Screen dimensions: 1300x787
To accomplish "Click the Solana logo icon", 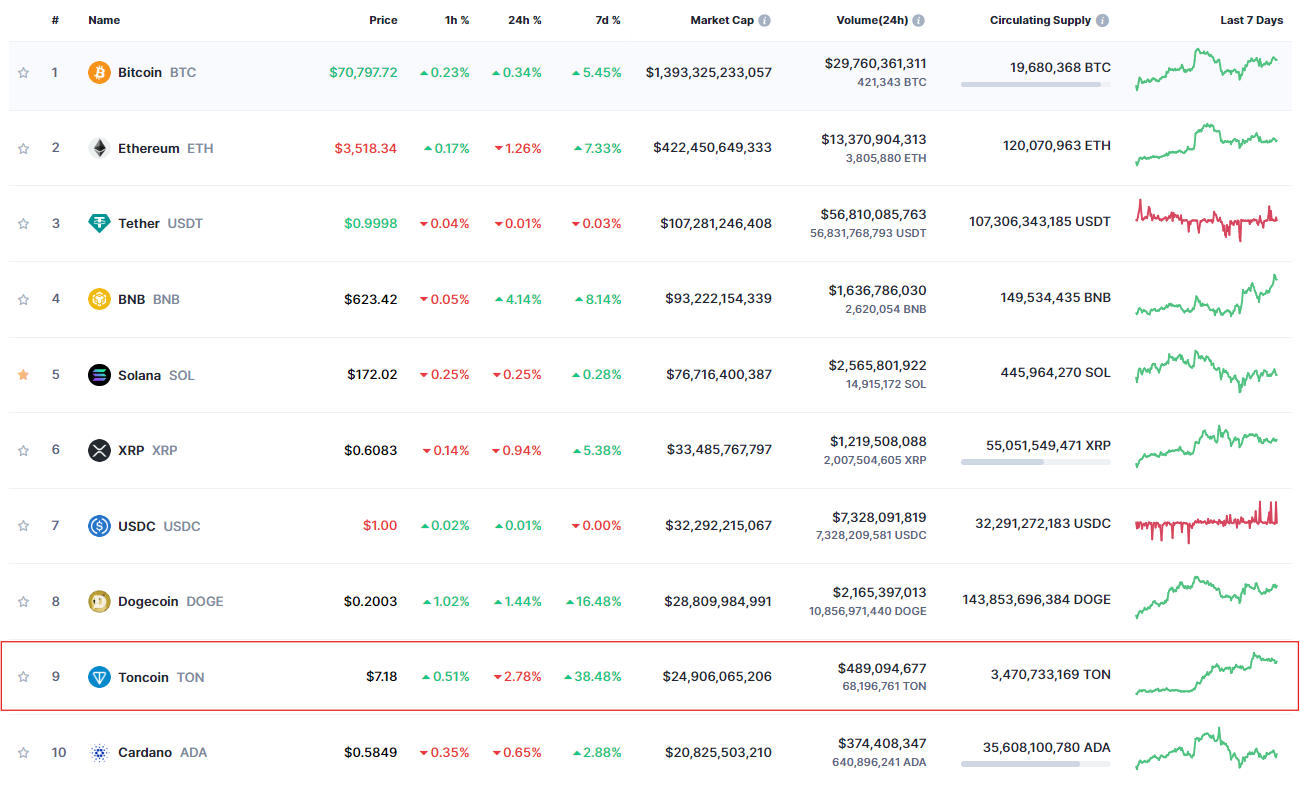I will click(99, 375).
